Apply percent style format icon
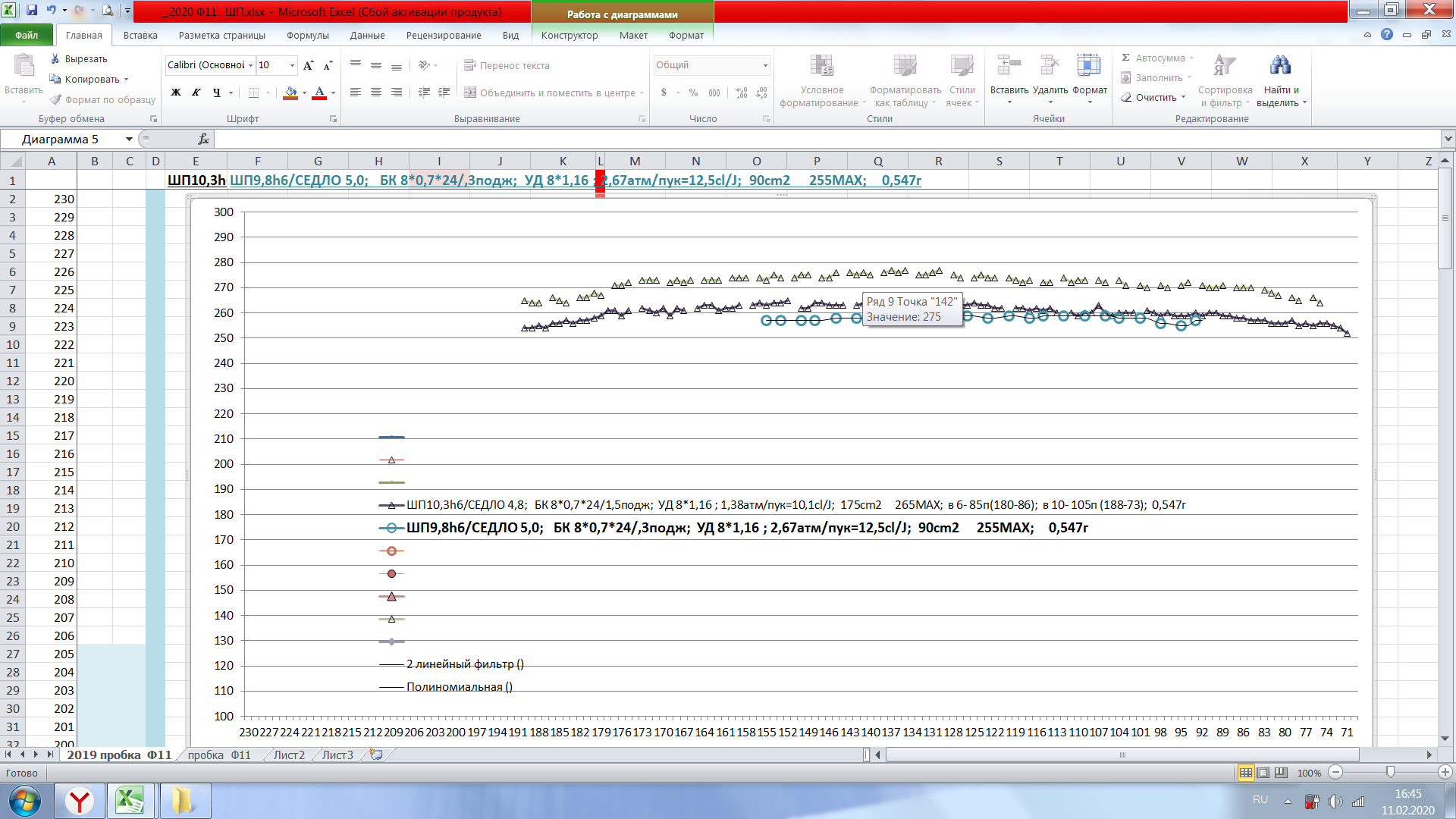 click(693, 93)
